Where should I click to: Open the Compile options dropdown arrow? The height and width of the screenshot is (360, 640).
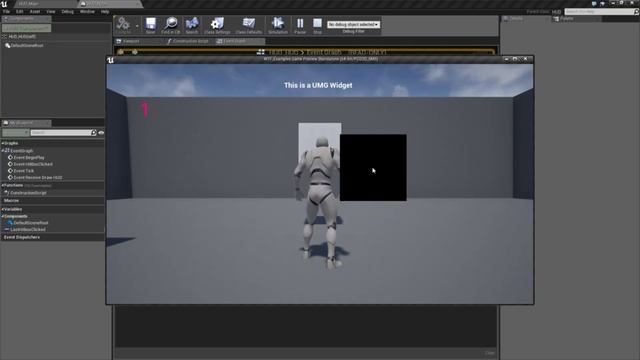(137, 26)
